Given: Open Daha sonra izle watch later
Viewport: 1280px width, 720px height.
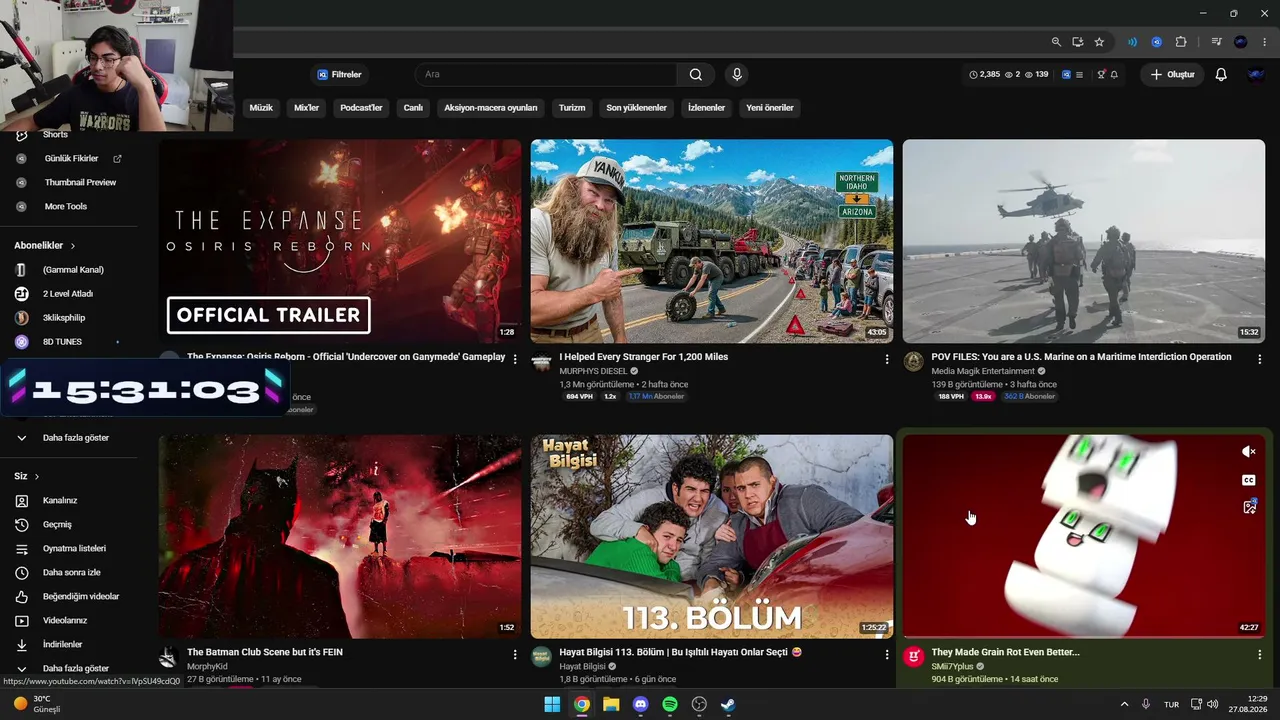Looking at the screenshot, I should (x=70, y=572).
